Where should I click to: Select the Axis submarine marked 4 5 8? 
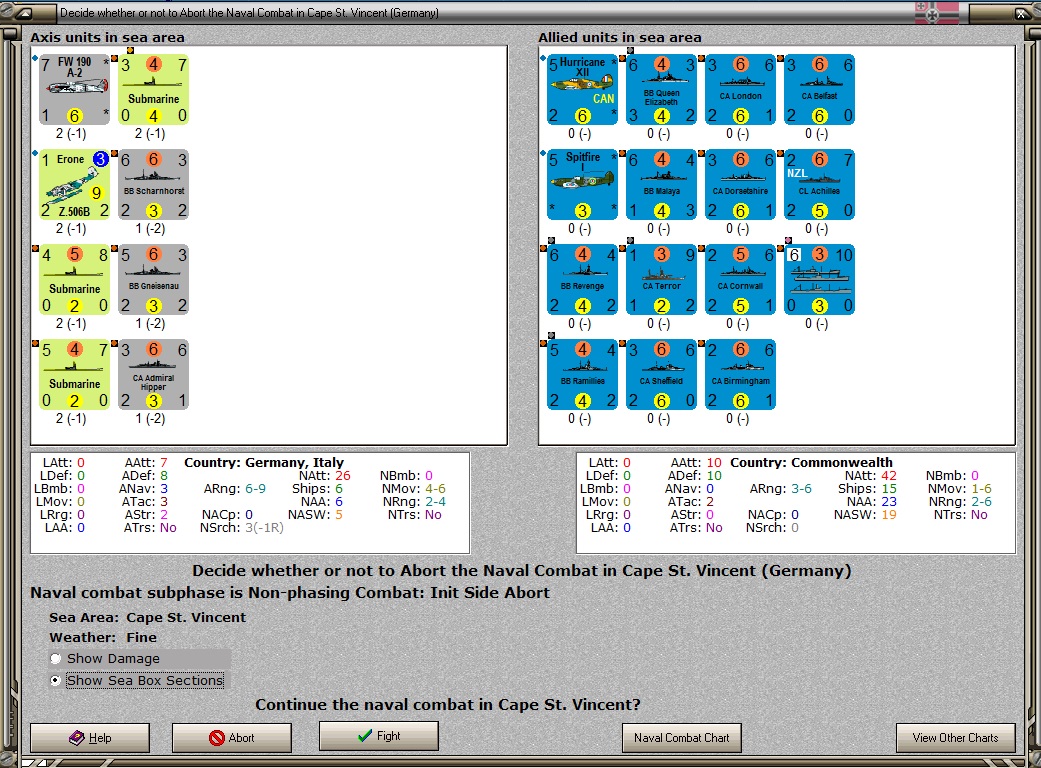(x=74, y=279)
